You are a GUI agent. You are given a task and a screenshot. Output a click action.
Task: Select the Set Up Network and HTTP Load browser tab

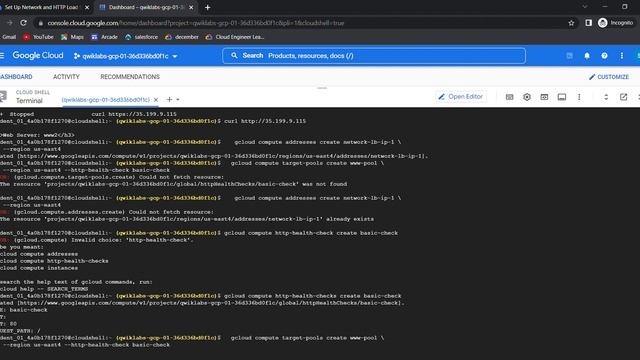41,7
